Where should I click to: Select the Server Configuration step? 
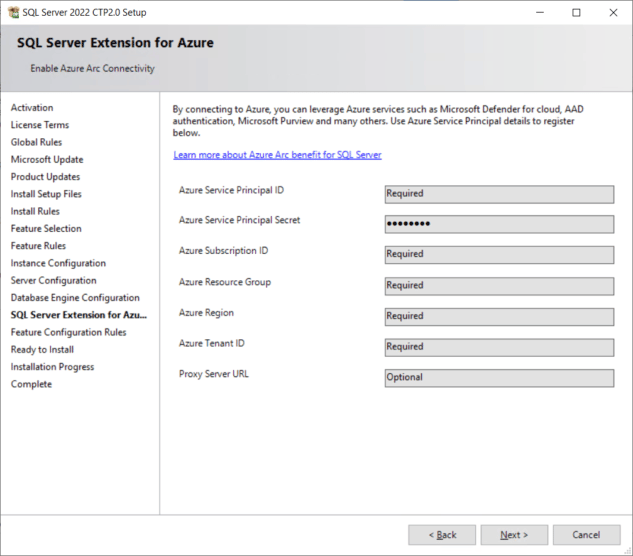[54, 280]
